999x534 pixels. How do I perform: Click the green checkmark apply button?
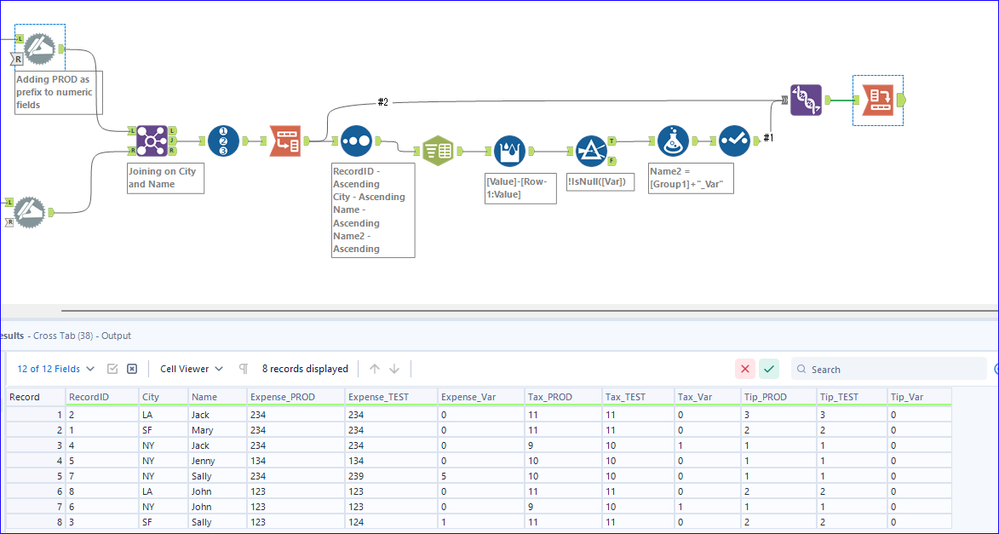tap(769, 369)
